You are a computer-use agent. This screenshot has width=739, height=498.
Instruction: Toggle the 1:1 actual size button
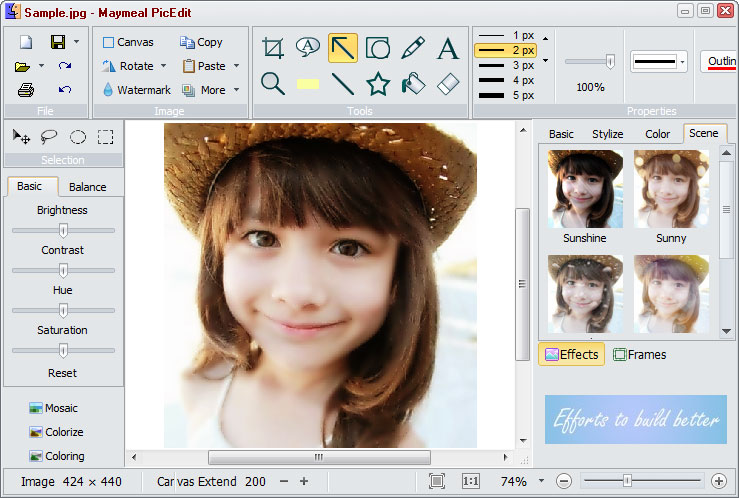(471, 481)
